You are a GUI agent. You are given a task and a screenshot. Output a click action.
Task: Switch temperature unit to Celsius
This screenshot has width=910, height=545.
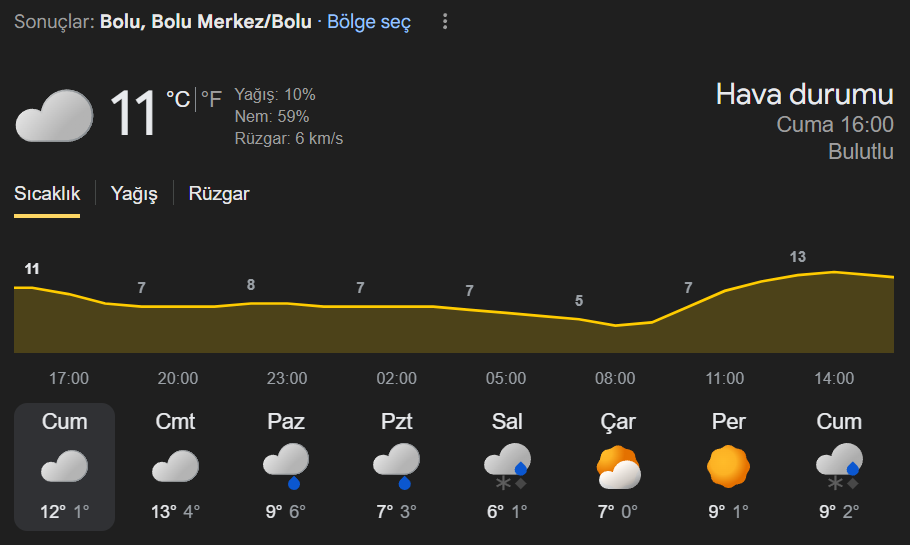click(x=178, y=99)
